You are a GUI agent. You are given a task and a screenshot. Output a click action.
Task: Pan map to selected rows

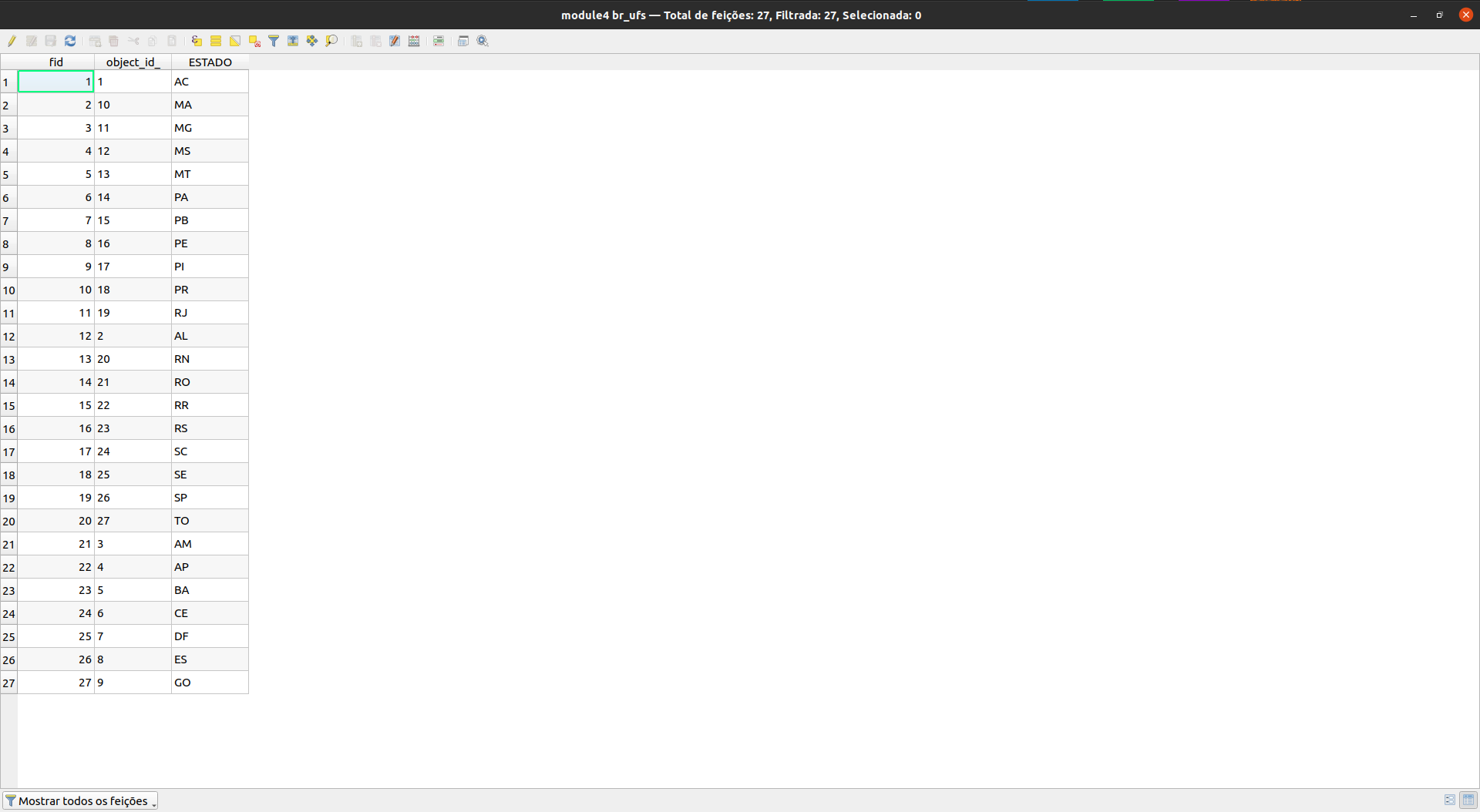point(312,41)
